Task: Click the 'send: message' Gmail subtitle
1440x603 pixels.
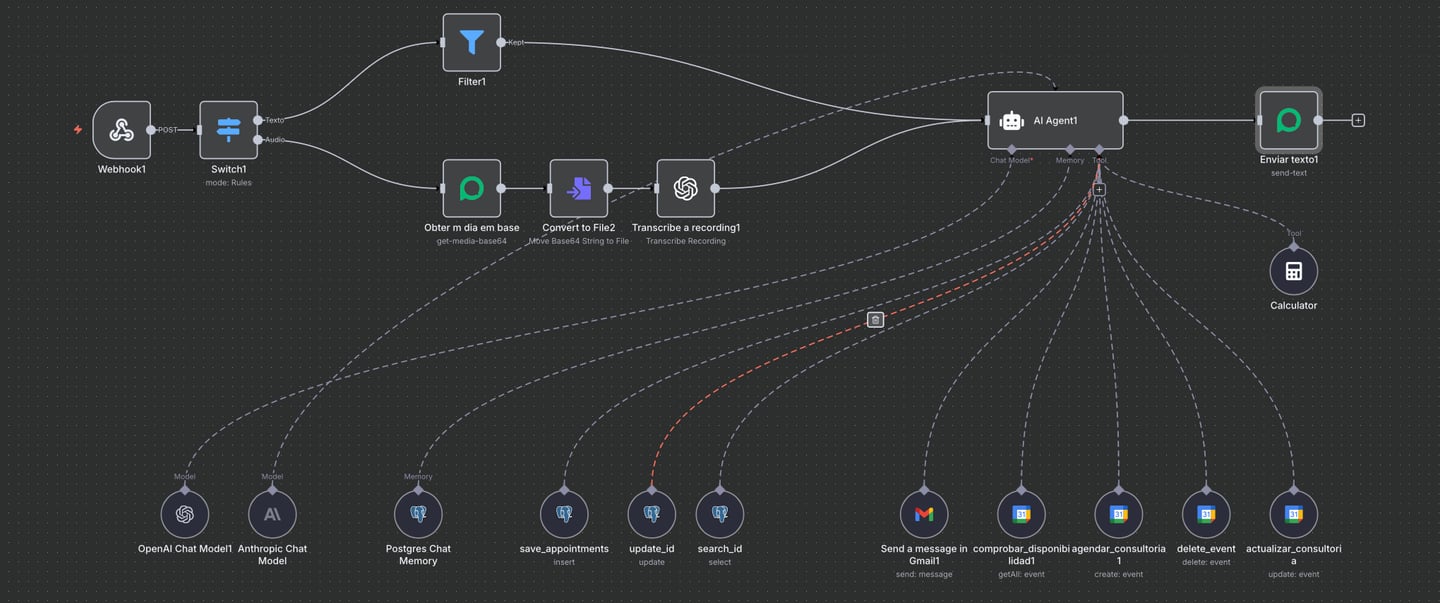Action: tap(924, 575)
